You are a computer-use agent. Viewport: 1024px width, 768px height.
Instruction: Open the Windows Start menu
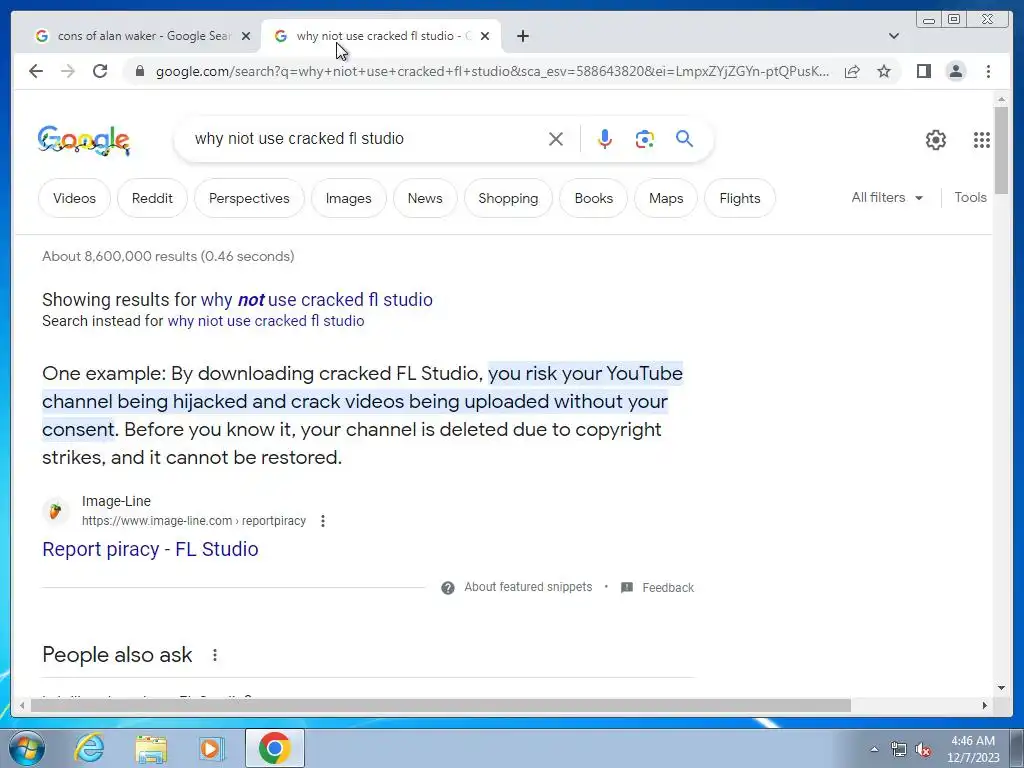tap(26, 748)
